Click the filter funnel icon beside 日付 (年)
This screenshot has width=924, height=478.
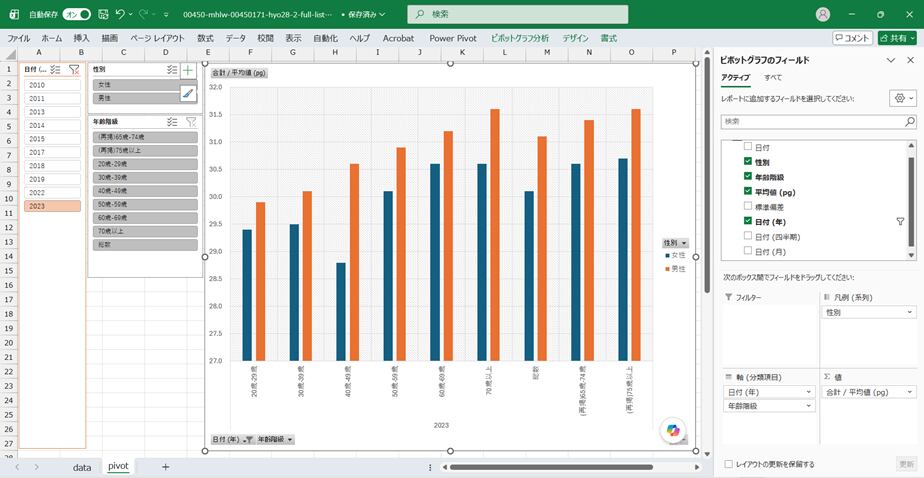tap(899, 222)
